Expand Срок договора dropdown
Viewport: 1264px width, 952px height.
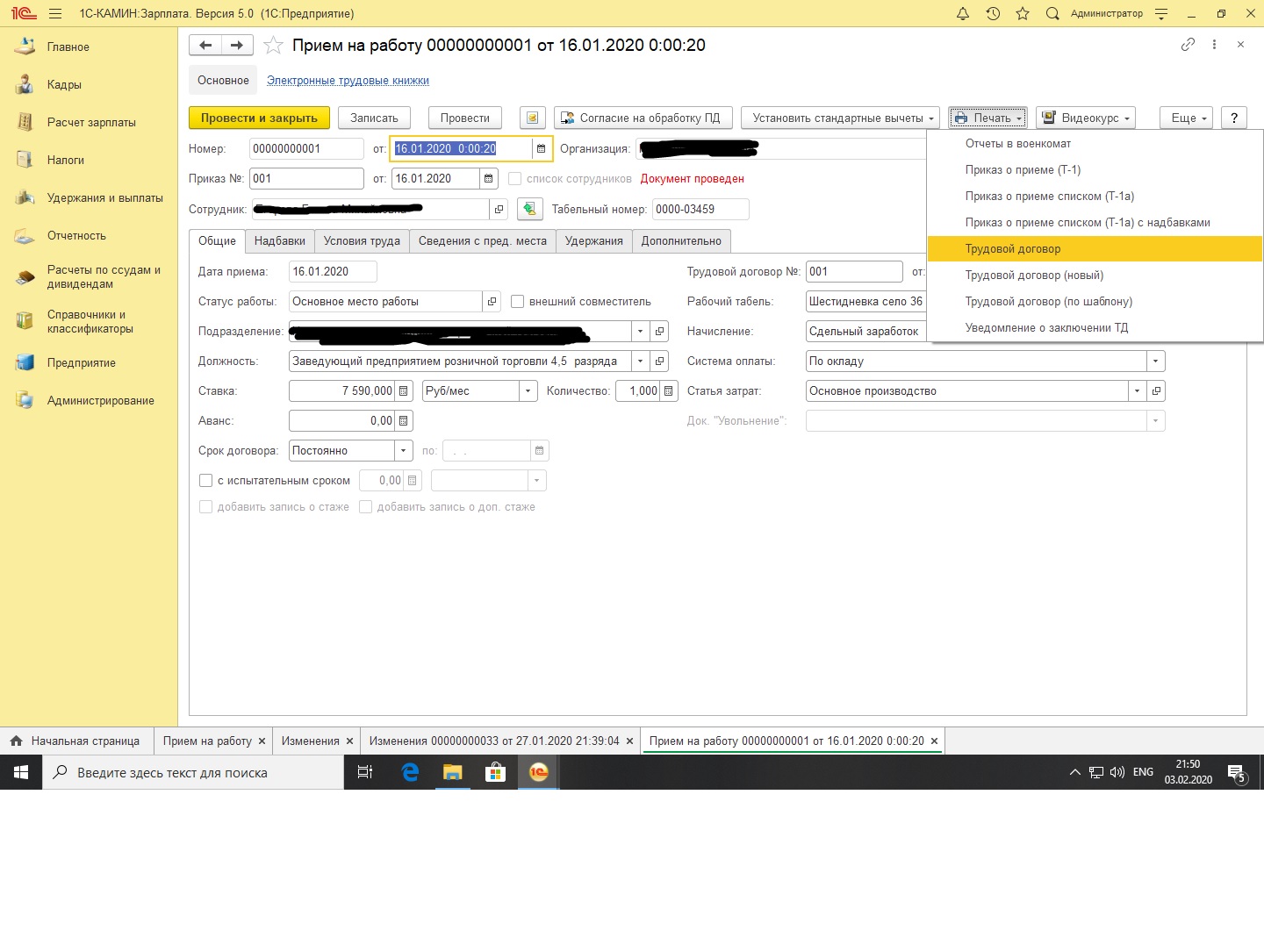404,451
